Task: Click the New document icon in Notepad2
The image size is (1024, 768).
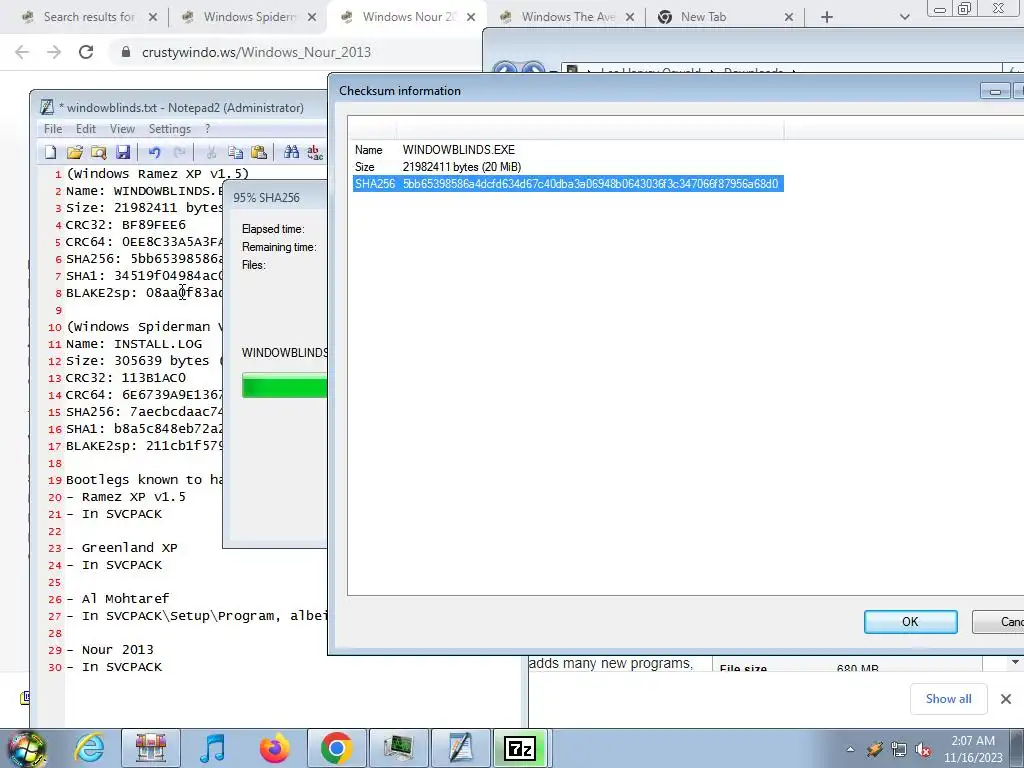Action: pyautogui.click(x=50, y=152)
